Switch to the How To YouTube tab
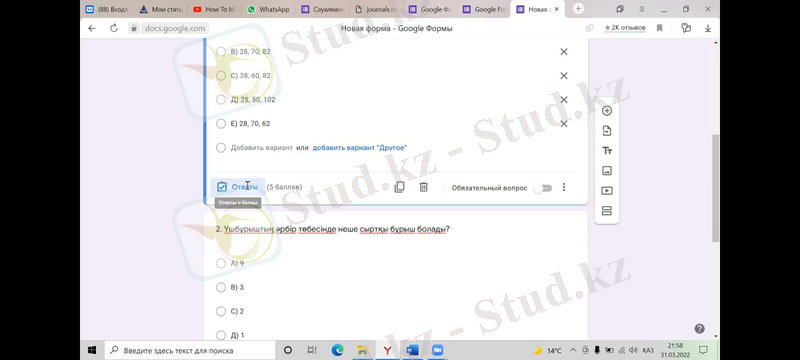The image size is (800, 360). 214,9
